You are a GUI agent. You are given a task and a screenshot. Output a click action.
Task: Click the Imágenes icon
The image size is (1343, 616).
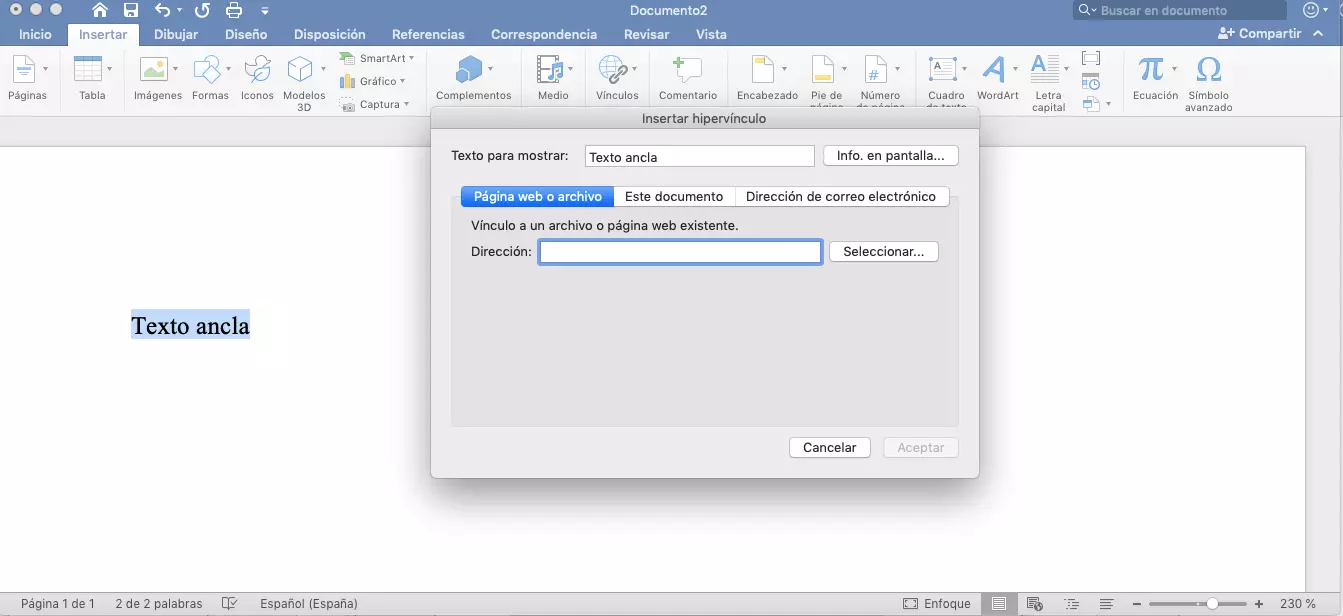pos(153,69)
